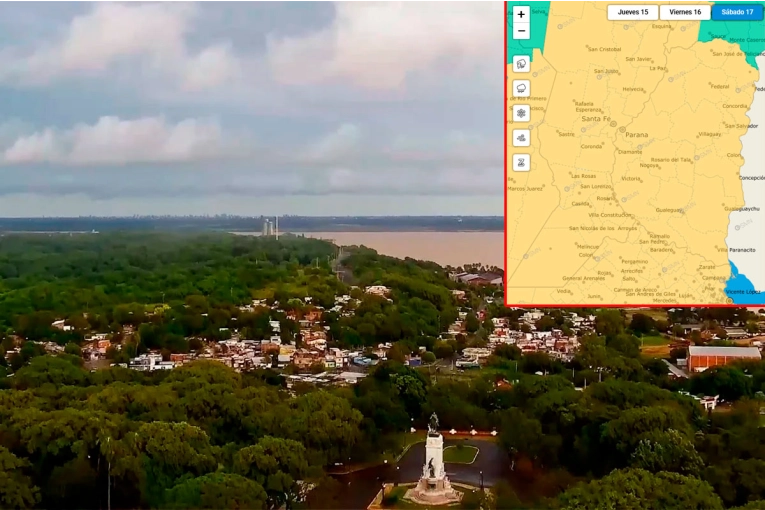Select the wind alert layer icon
765x510 pixels.
click(x=521, y=138)
